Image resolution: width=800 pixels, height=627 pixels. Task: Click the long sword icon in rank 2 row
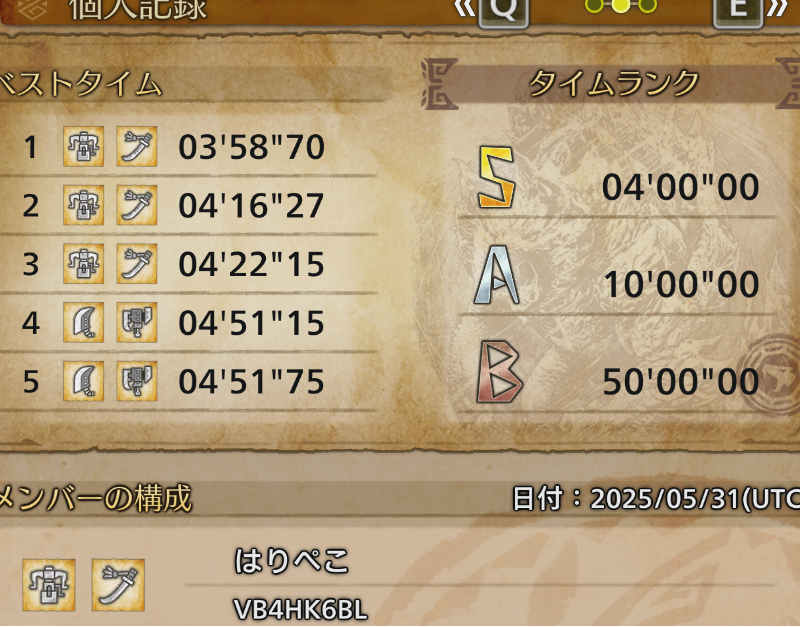(137, 205)
